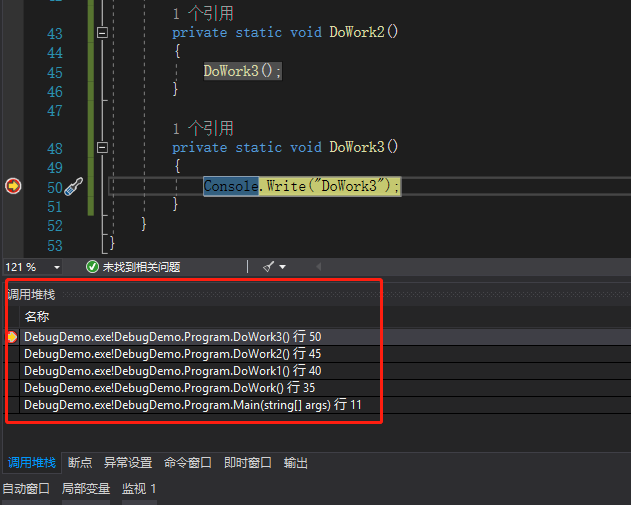
Task: Open the 121 % zoom dropdown
Action: [56, 267]
